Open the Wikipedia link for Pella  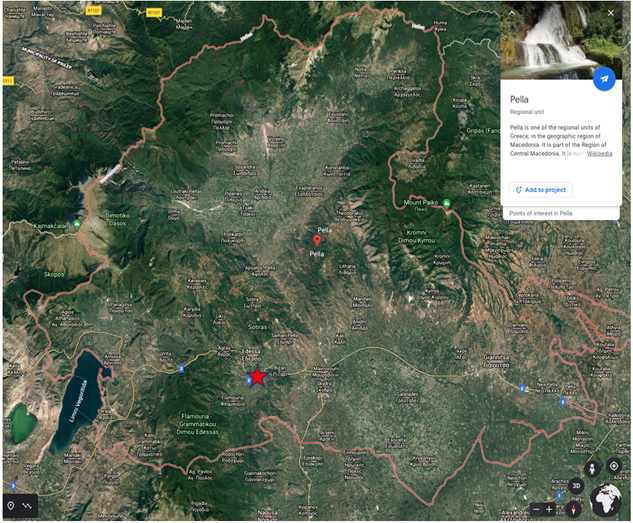[x=600, y=153]
